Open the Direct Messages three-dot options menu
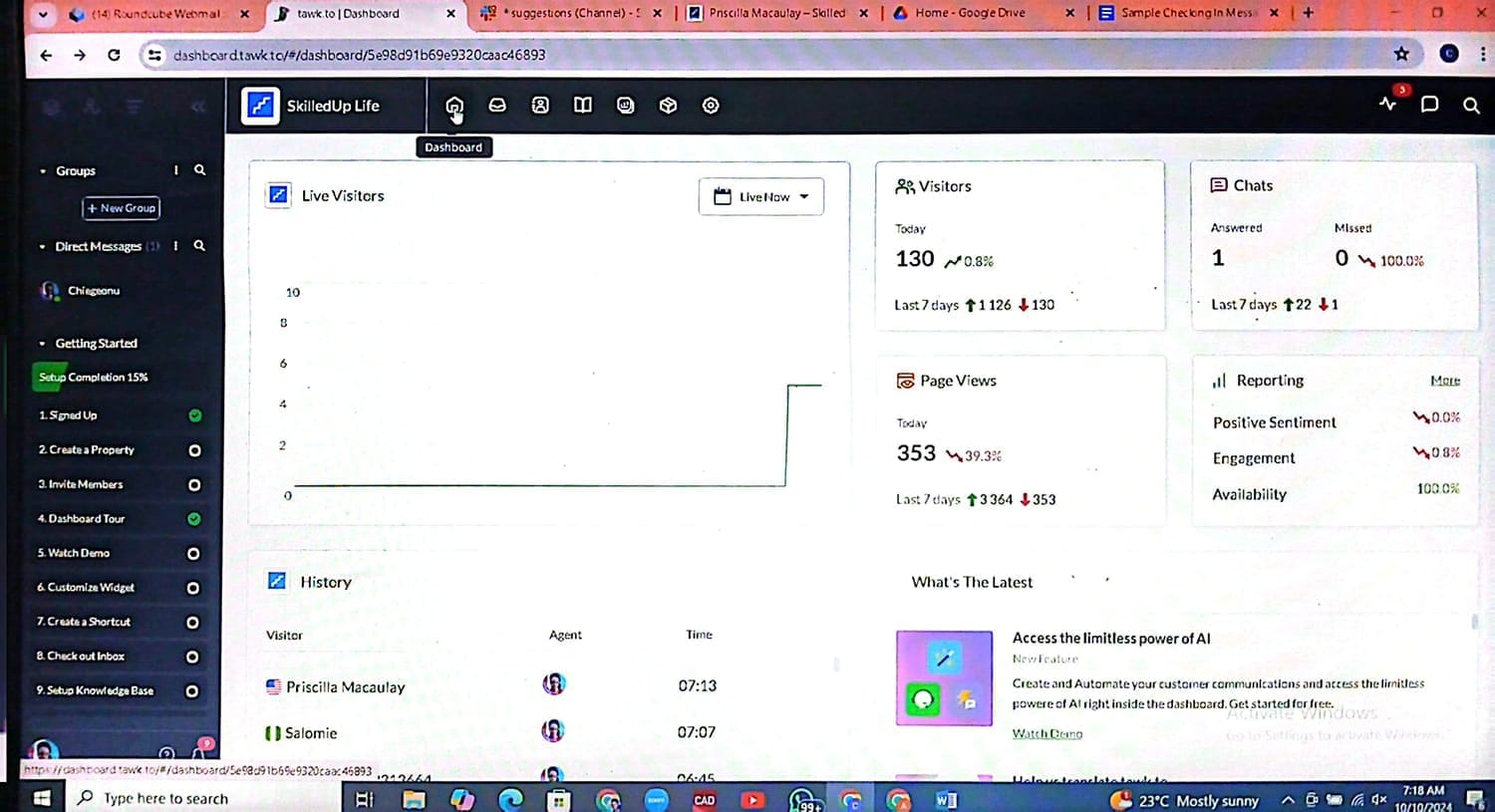1495x812 pixels. [x=175, y=245]
